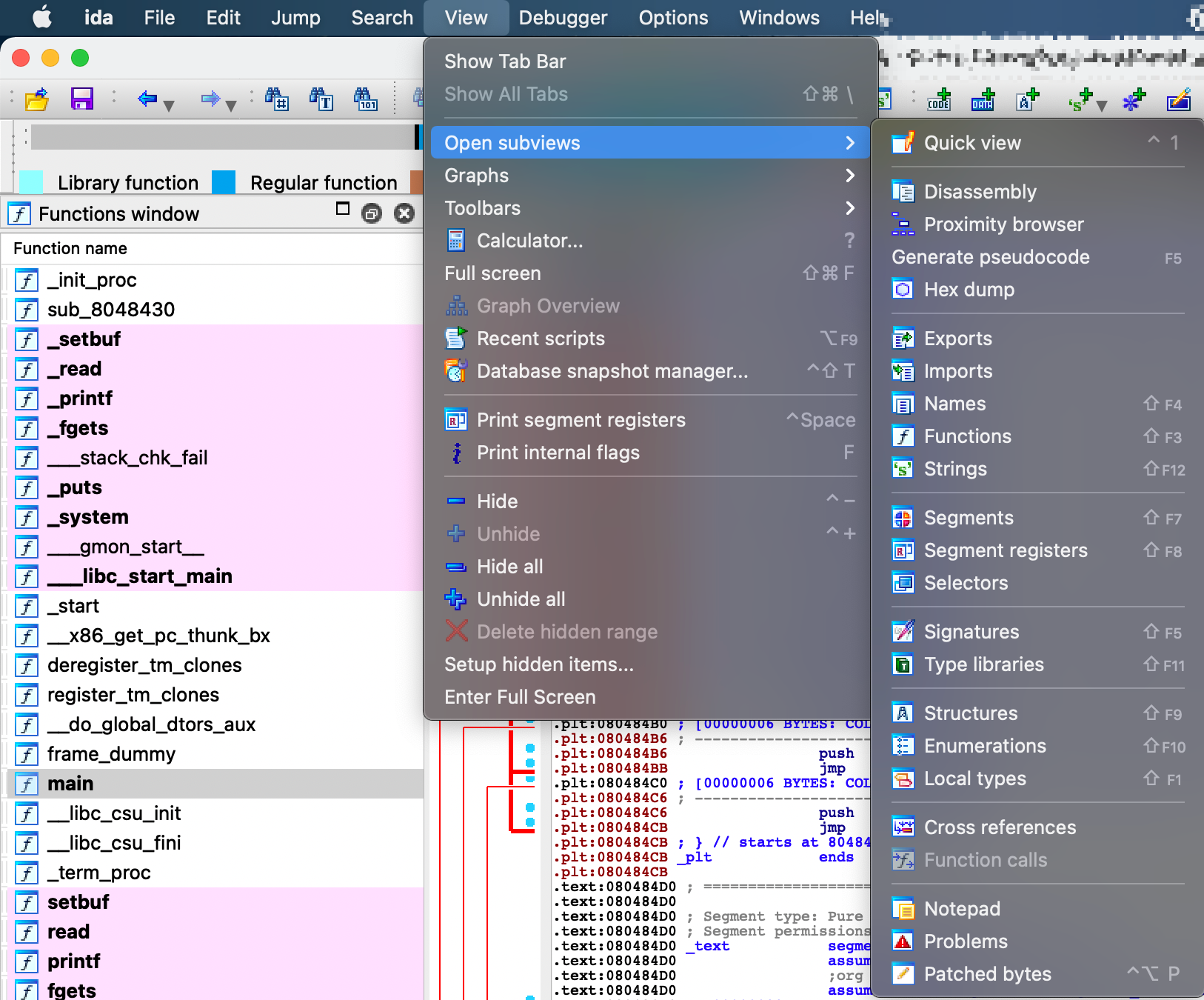
Task: Open Database snapshot manager
Action: tap(650, 371)
